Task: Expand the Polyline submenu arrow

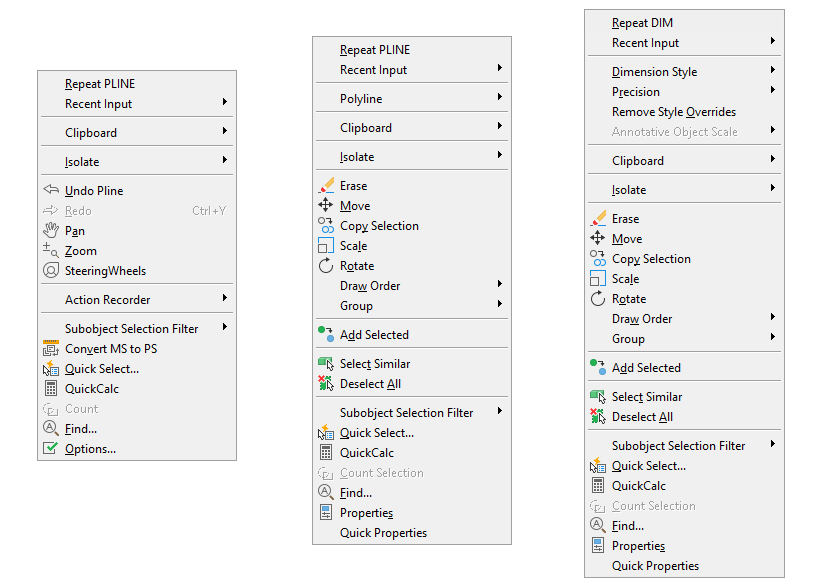Action: coord(500,97)
